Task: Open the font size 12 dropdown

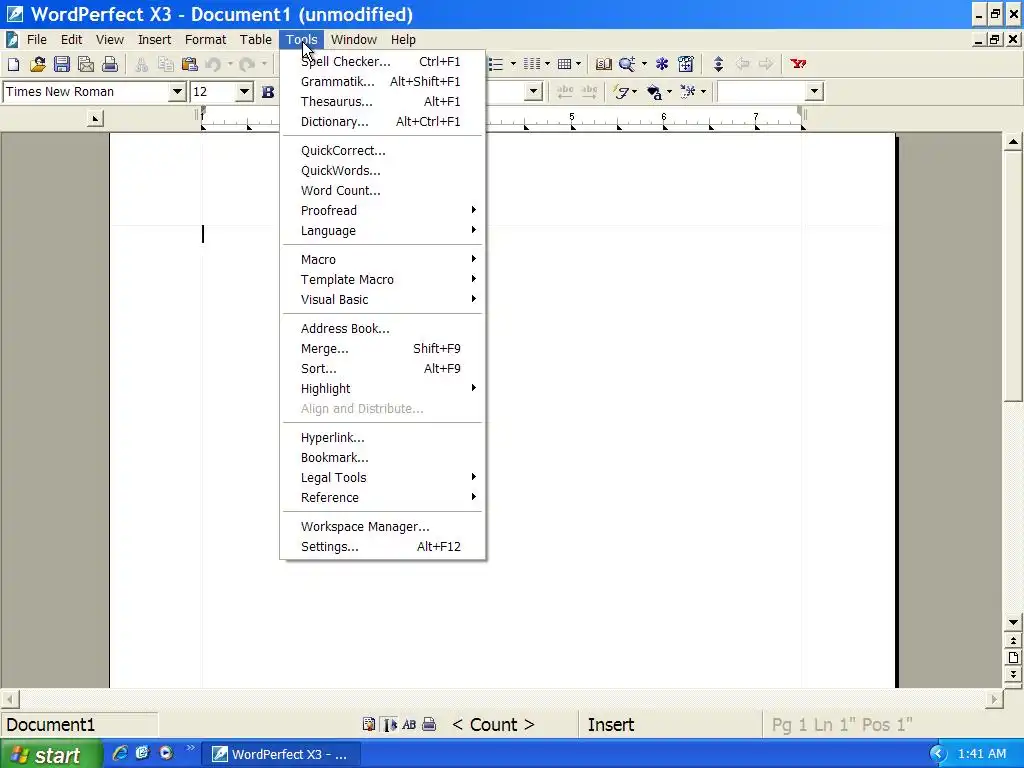Action: [244, 92]
